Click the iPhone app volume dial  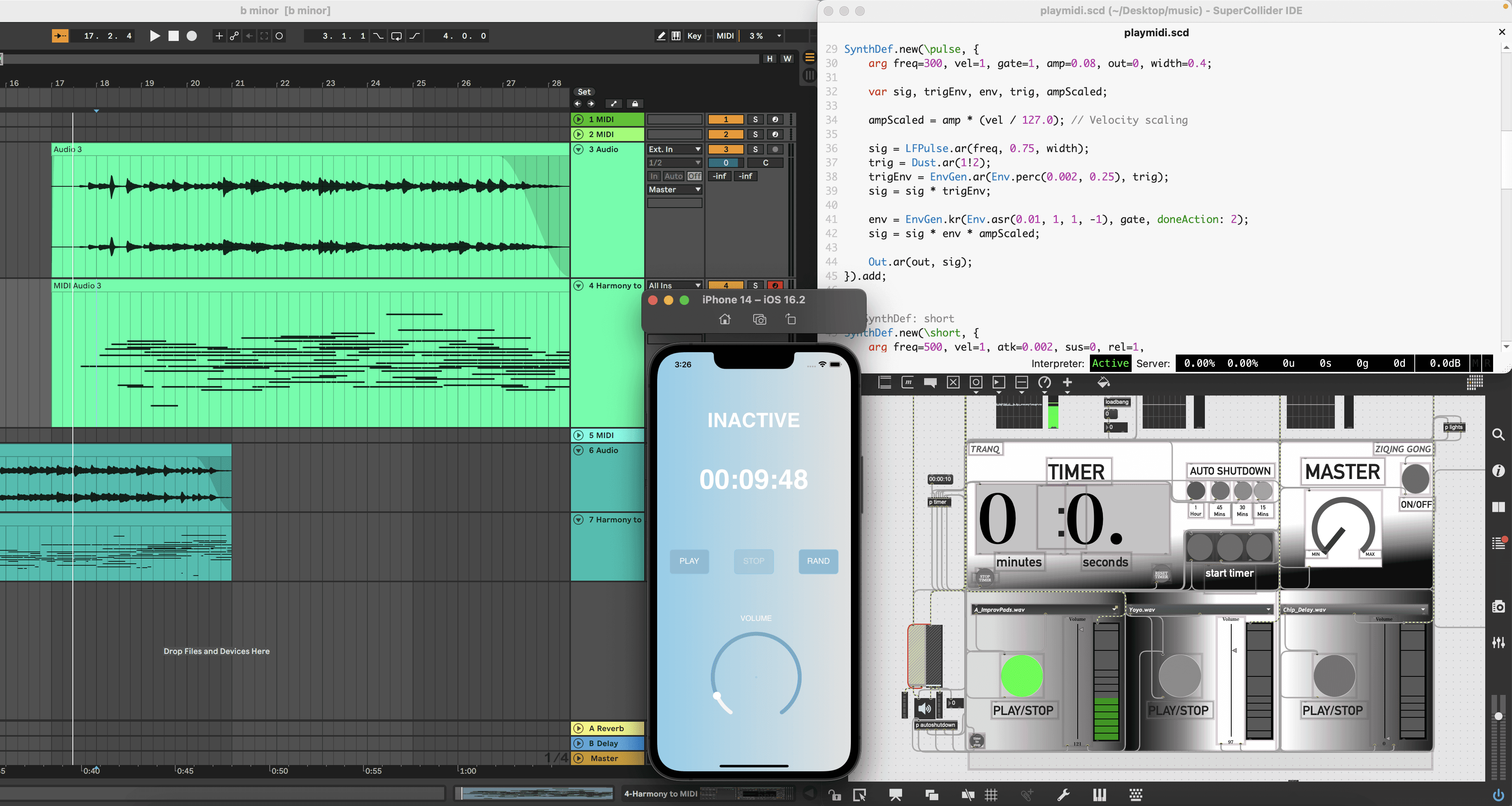756,677
